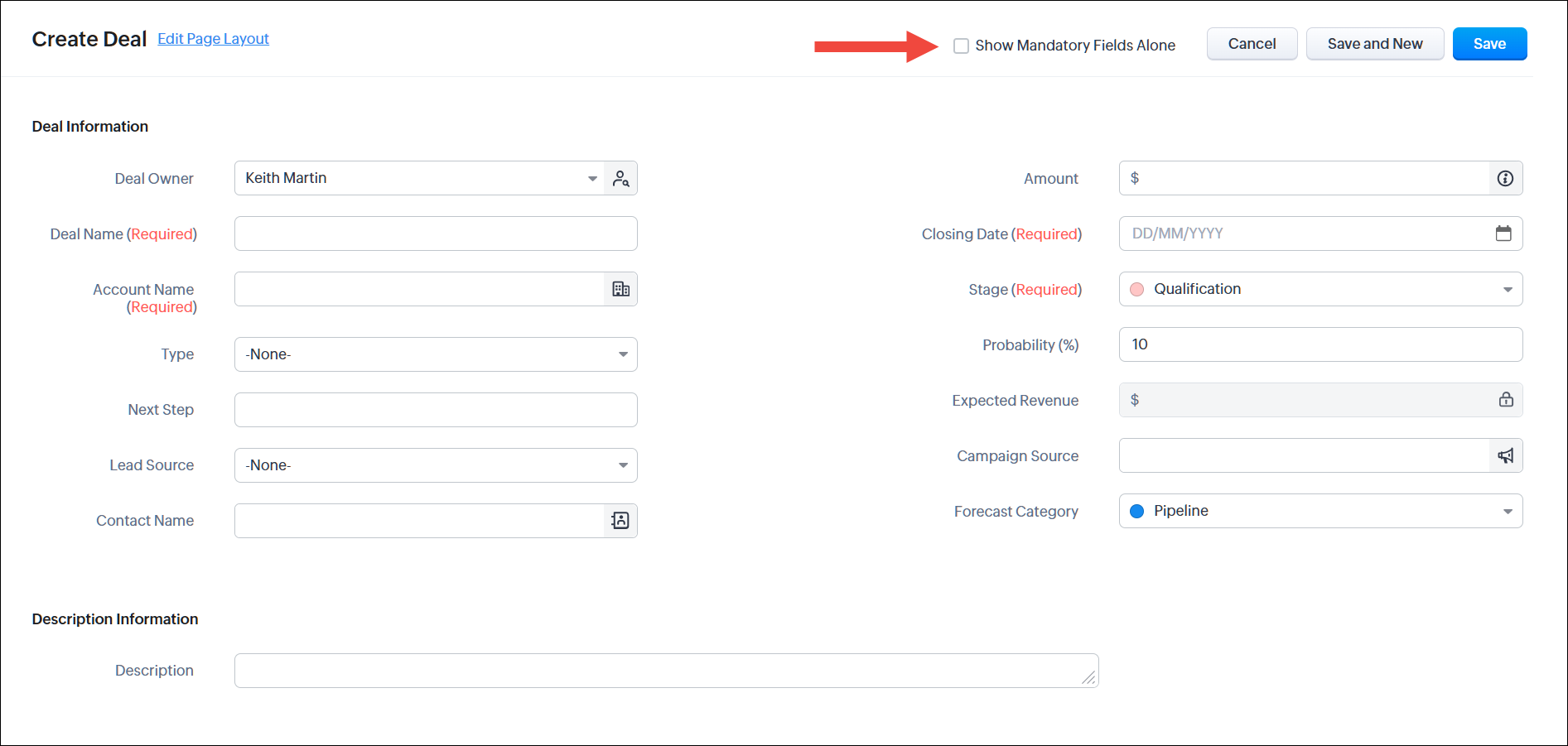Expand the Stage selection dropdown
Screen dimensions: 1568x746
1508,288
